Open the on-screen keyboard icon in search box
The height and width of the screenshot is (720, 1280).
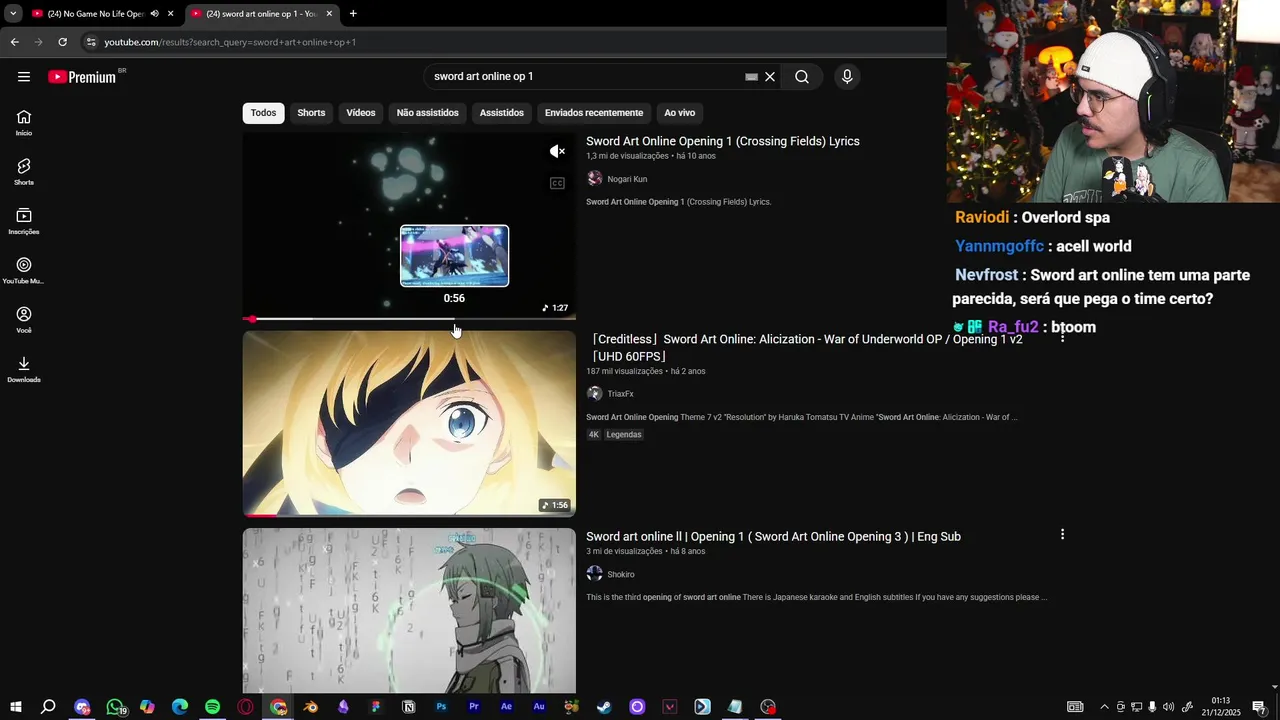[x=752, y=77]
